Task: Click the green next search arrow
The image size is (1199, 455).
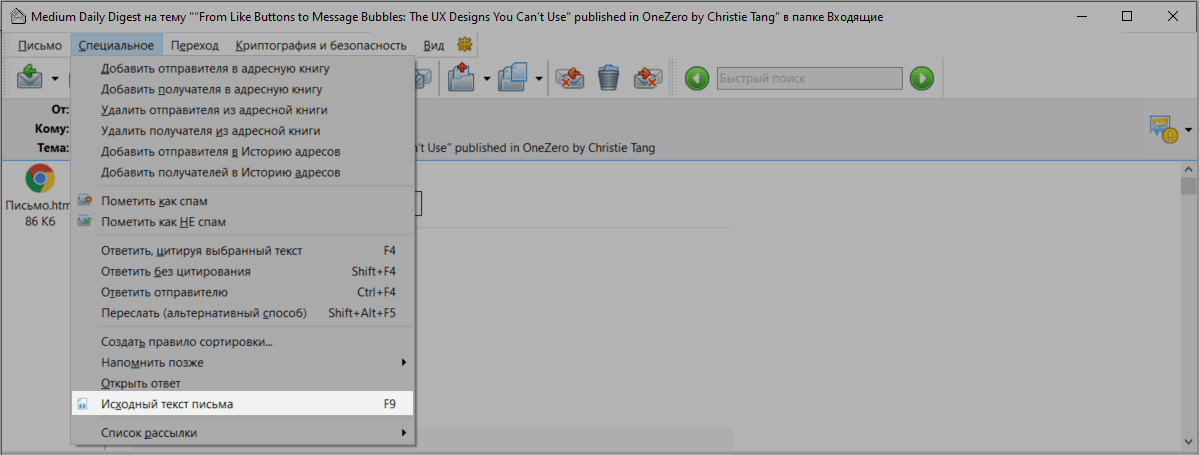Action: 921,78
